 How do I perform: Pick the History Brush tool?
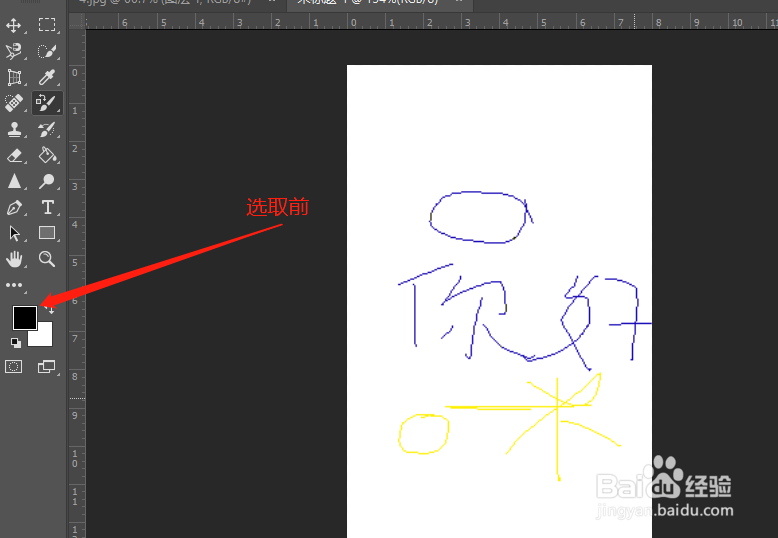click(x=47, y=130)
